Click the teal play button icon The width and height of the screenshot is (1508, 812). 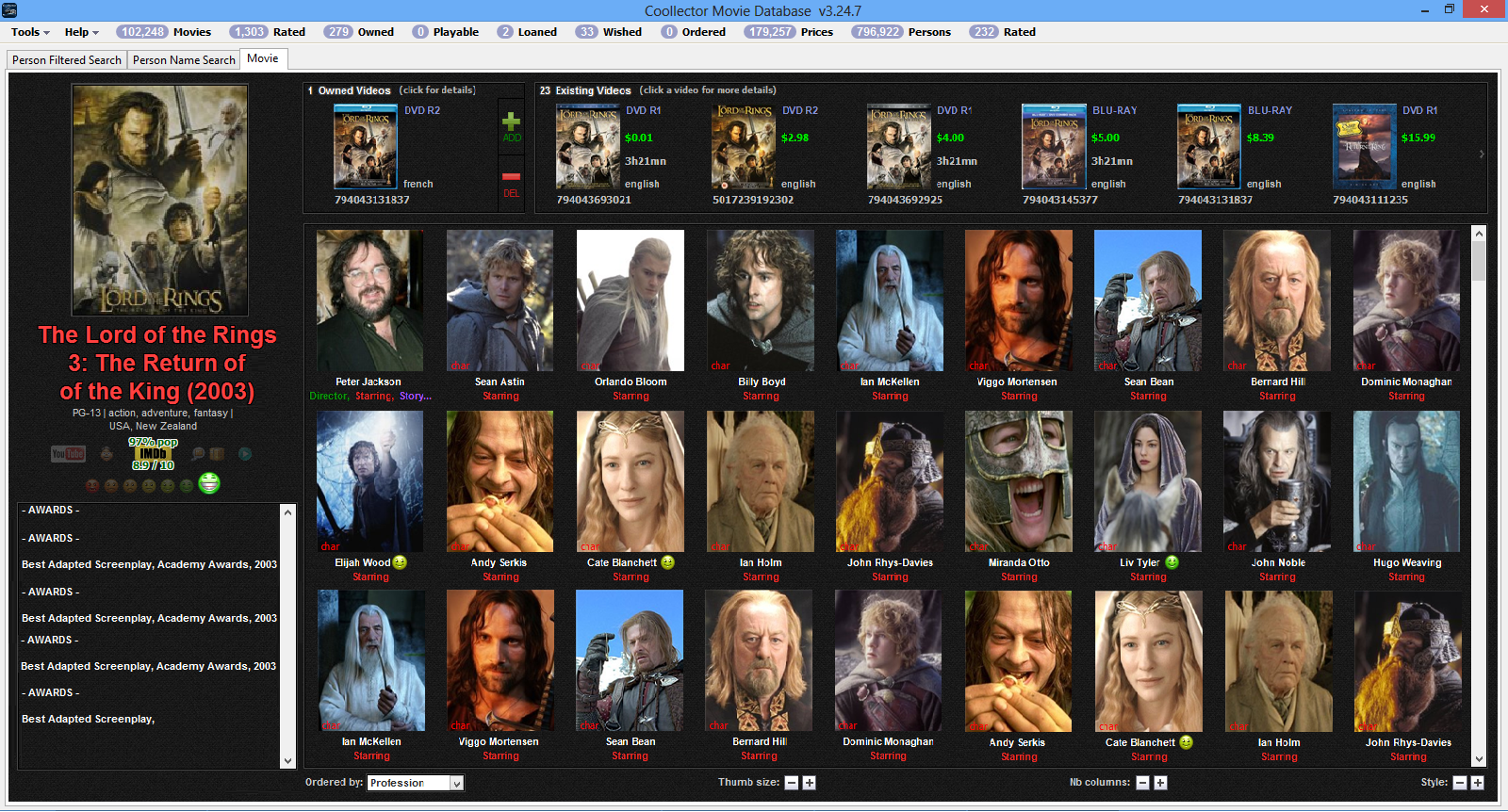pyautogui.click(x=245, y=454)
